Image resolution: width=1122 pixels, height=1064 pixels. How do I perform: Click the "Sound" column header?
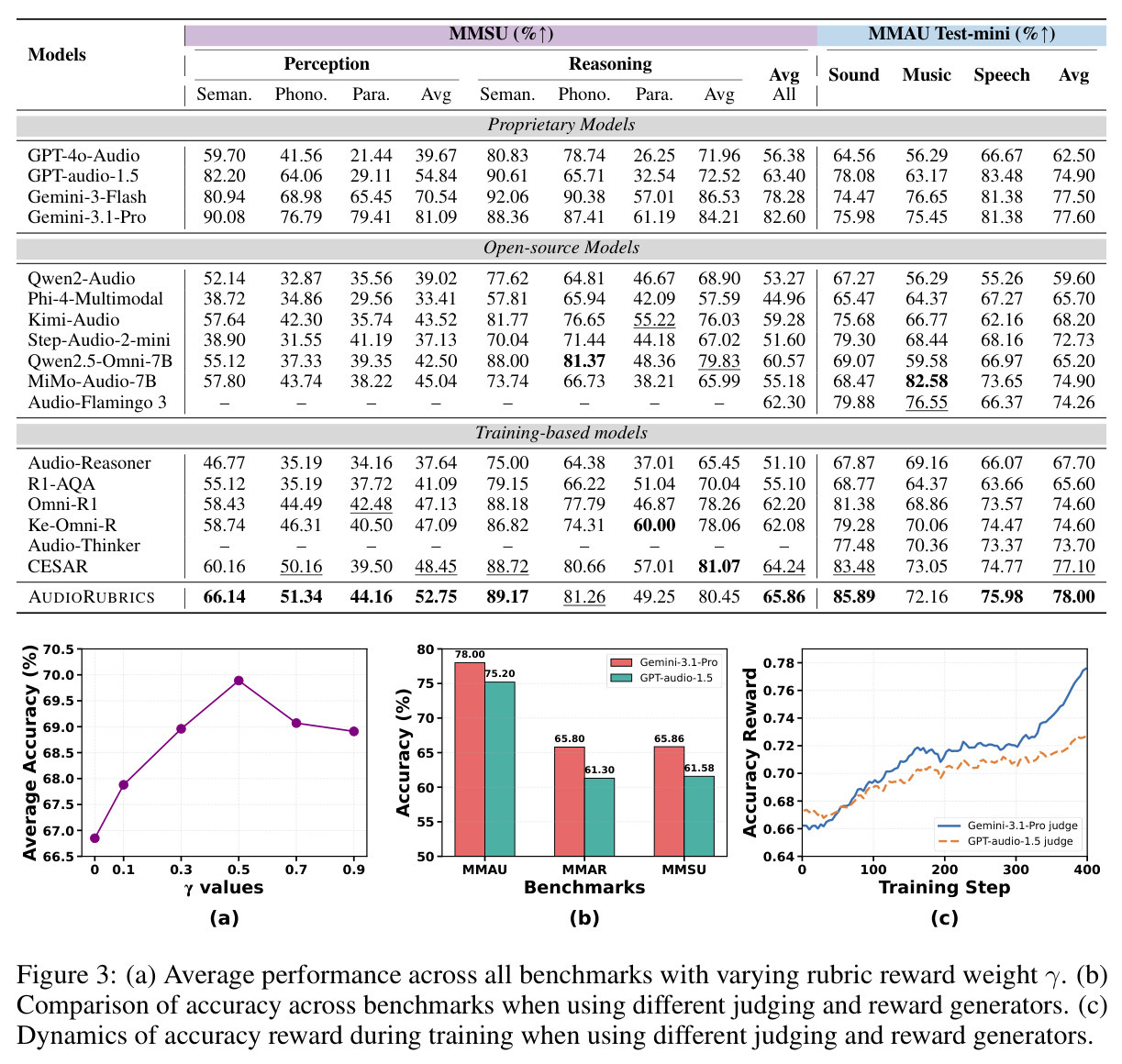pos(853,75)
